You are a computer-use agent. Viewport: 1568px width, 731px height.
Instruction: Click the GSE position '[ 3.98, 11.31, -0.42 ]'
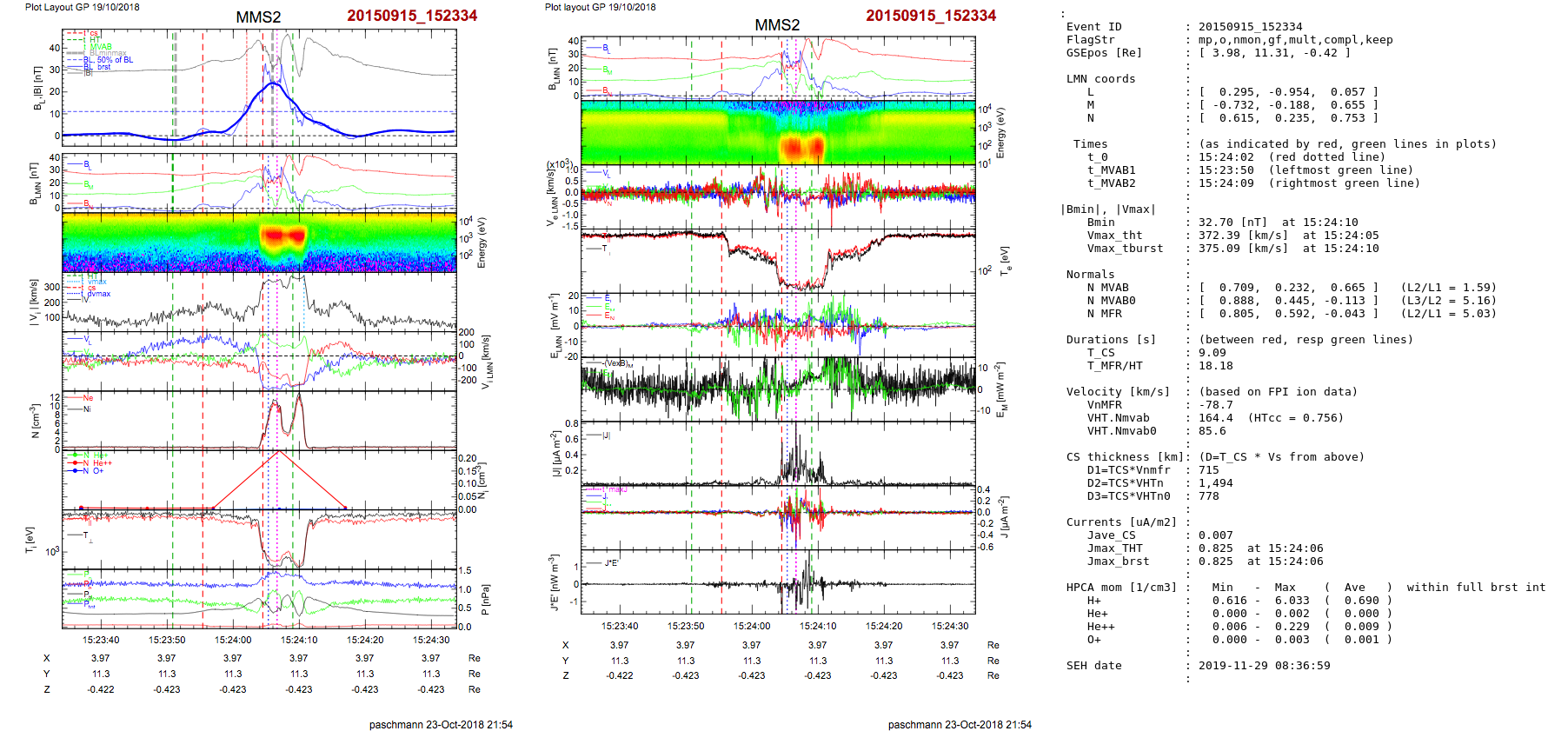tap(1275, 53)
